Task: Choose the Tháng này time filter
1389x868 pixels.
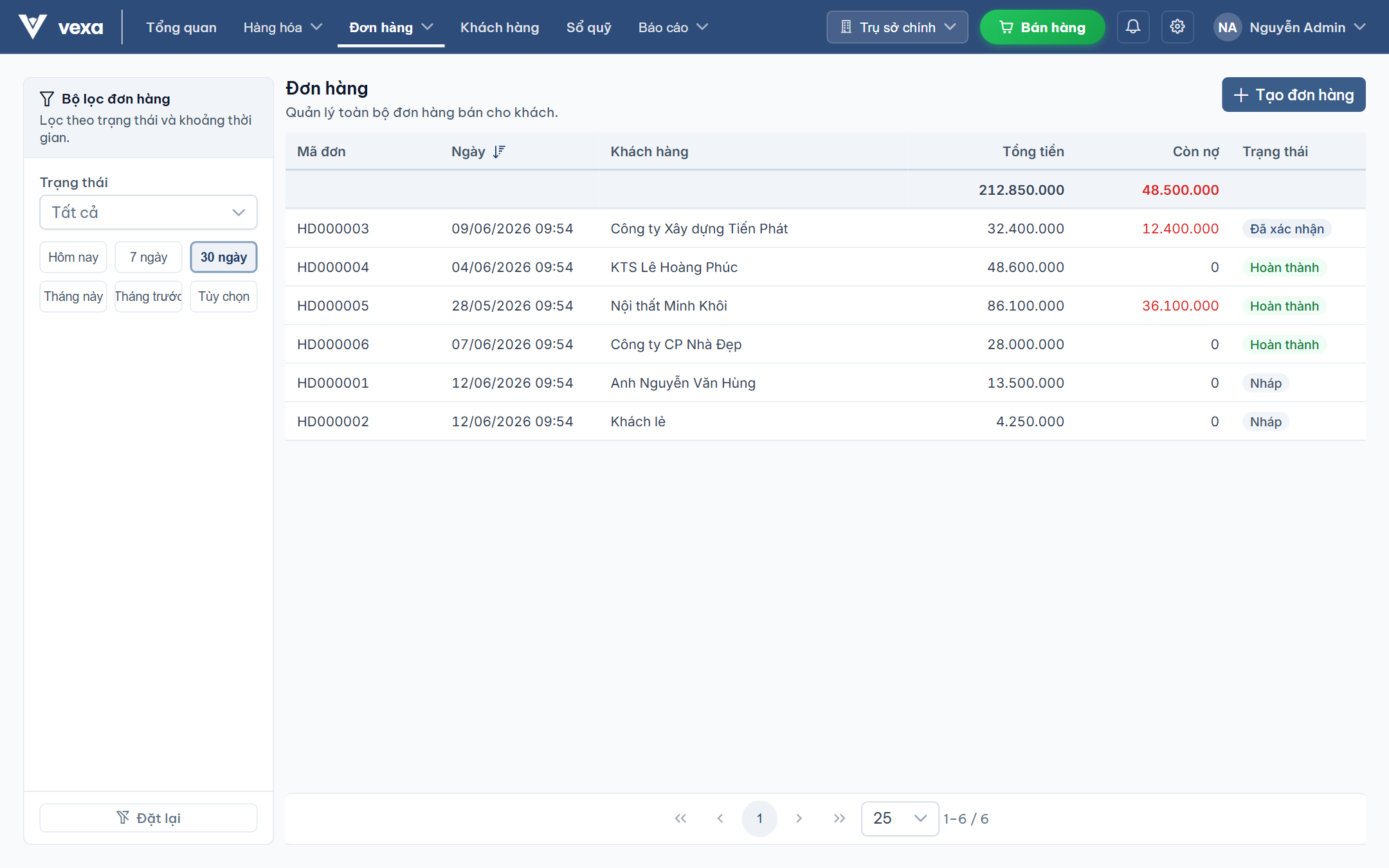Action: coord(73,296)
